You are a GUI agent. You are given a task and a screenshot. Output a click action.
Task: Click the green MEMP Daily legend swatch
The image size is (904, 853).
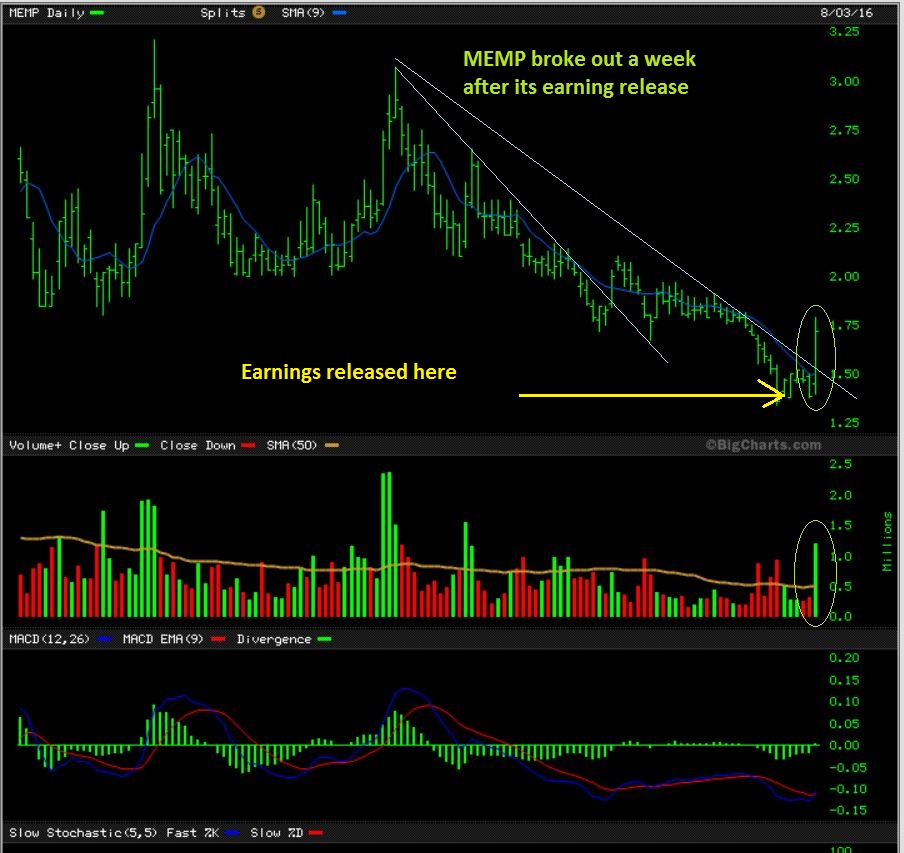click(x=97, y=12)
